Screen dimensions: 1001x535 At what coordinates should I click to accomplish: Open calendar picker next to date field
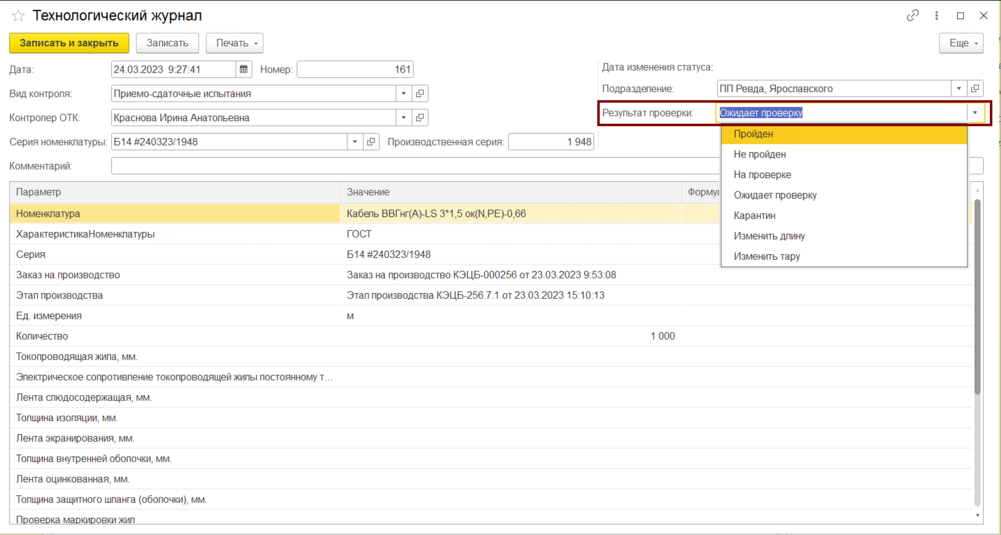[x=243, y=69]
